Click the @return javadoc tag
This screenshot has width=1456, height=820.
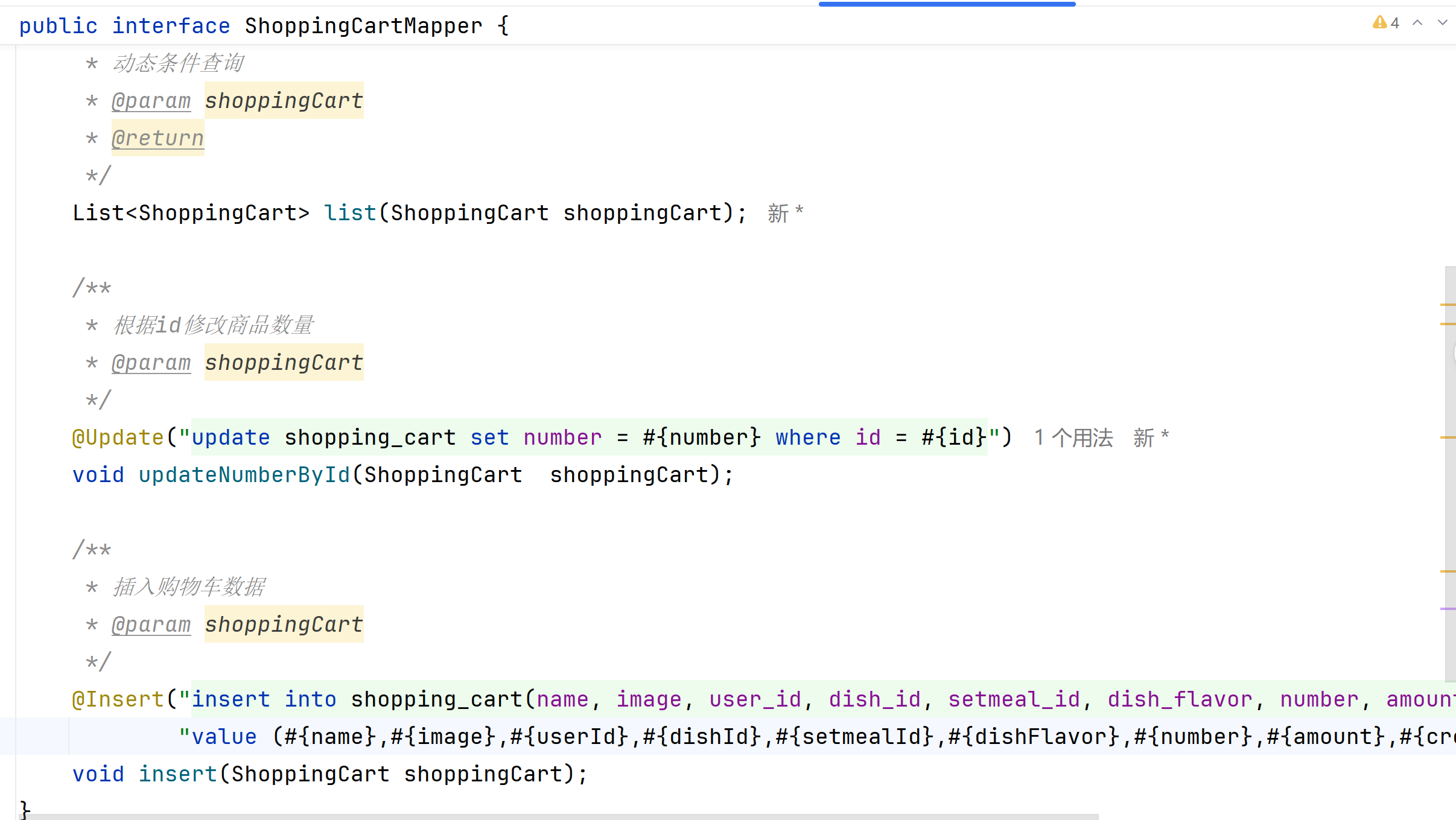(157, 138)
